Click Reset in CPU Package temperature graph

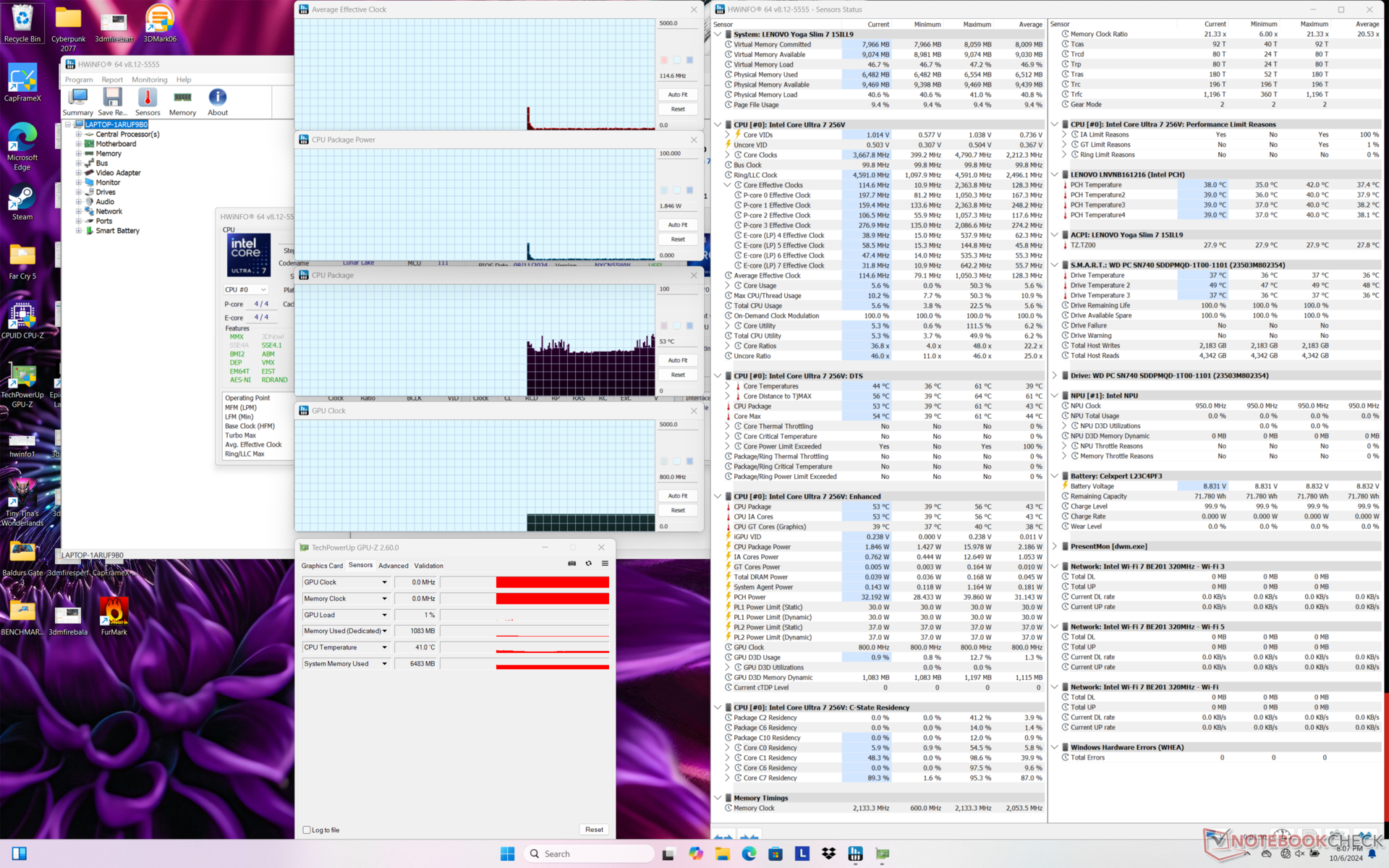point(678,375)
